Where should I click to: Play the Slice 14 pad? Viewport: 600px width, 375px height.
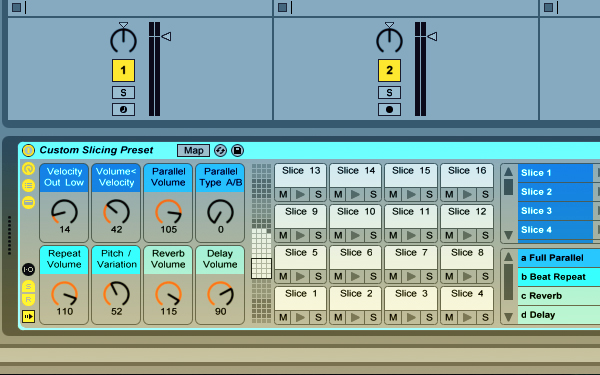point(355,194)
